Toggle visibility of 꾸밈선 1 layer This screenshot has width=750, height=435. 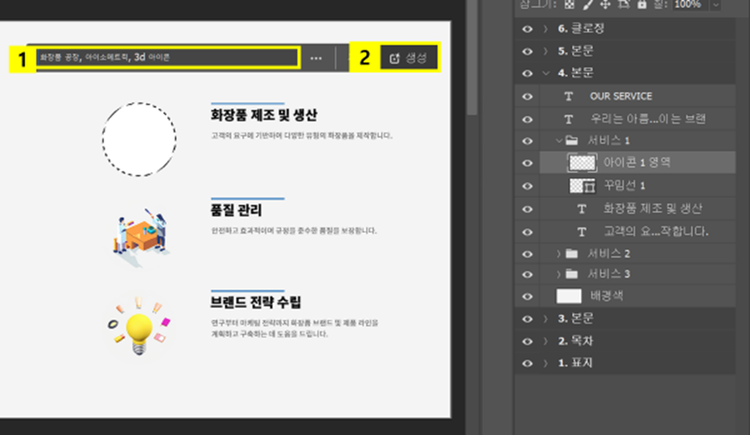coord(527,186)
